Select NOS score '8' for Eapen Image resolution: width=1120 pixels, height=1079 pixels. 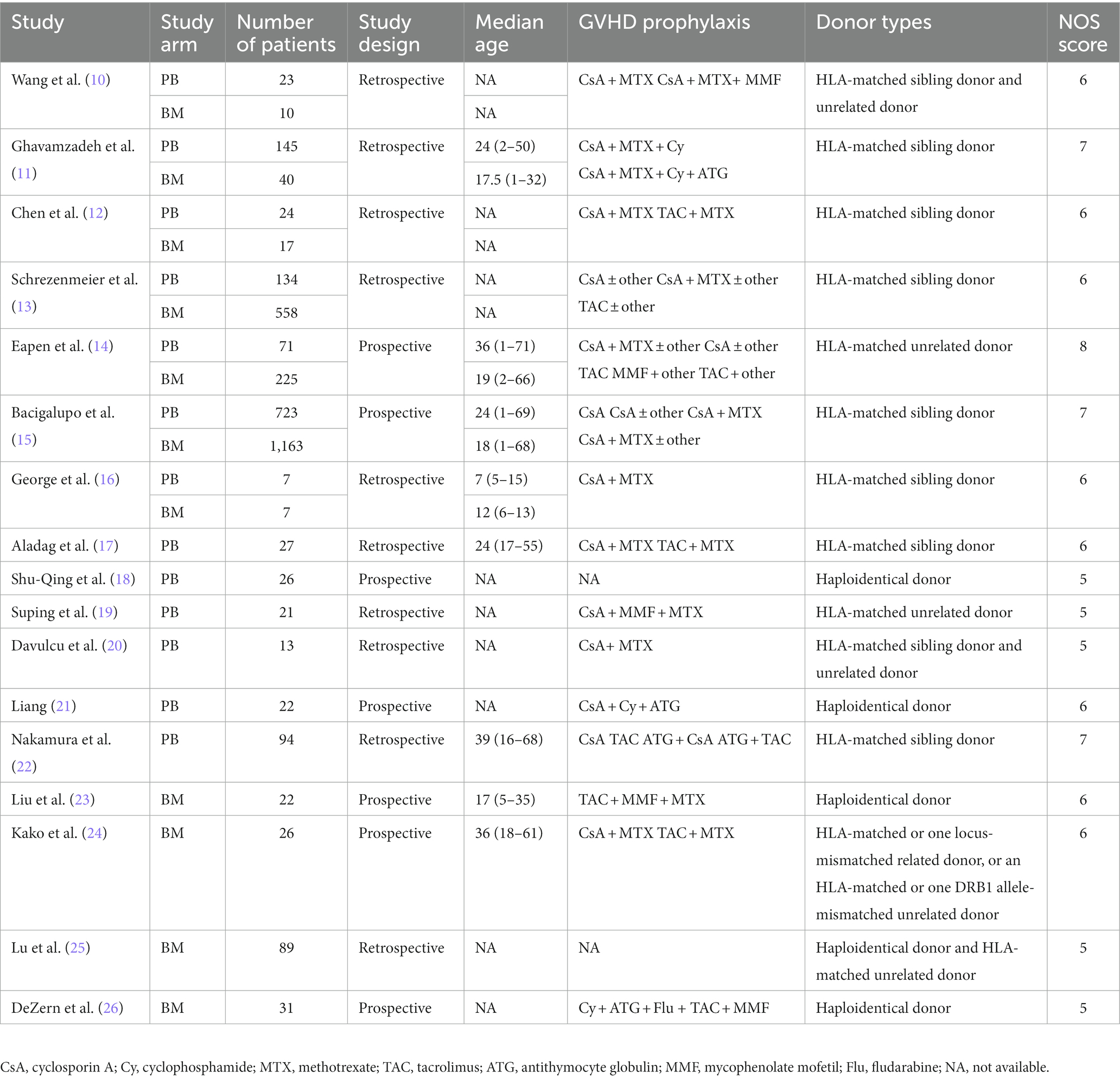click(1083, 346)
